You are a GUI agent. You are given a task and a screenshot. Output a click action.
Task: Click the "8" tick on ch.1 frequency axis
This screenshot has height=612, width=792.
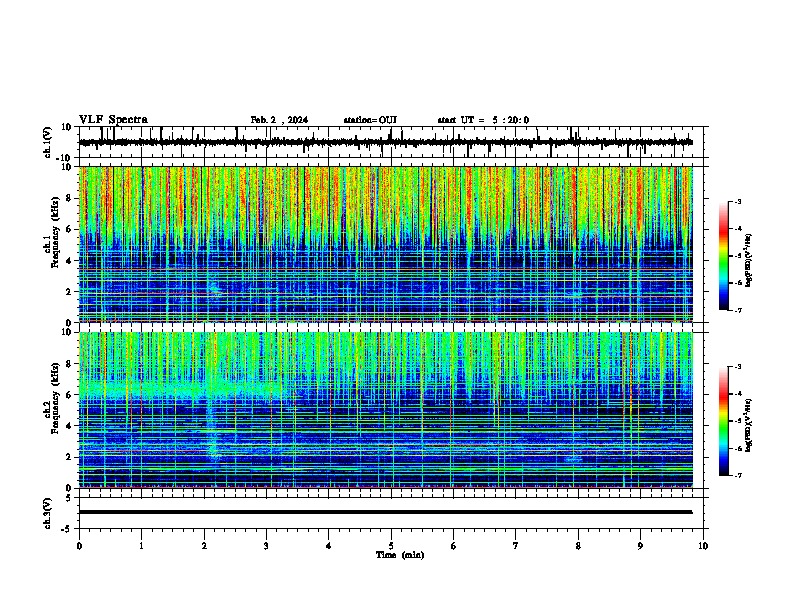(x=69, y=198)
